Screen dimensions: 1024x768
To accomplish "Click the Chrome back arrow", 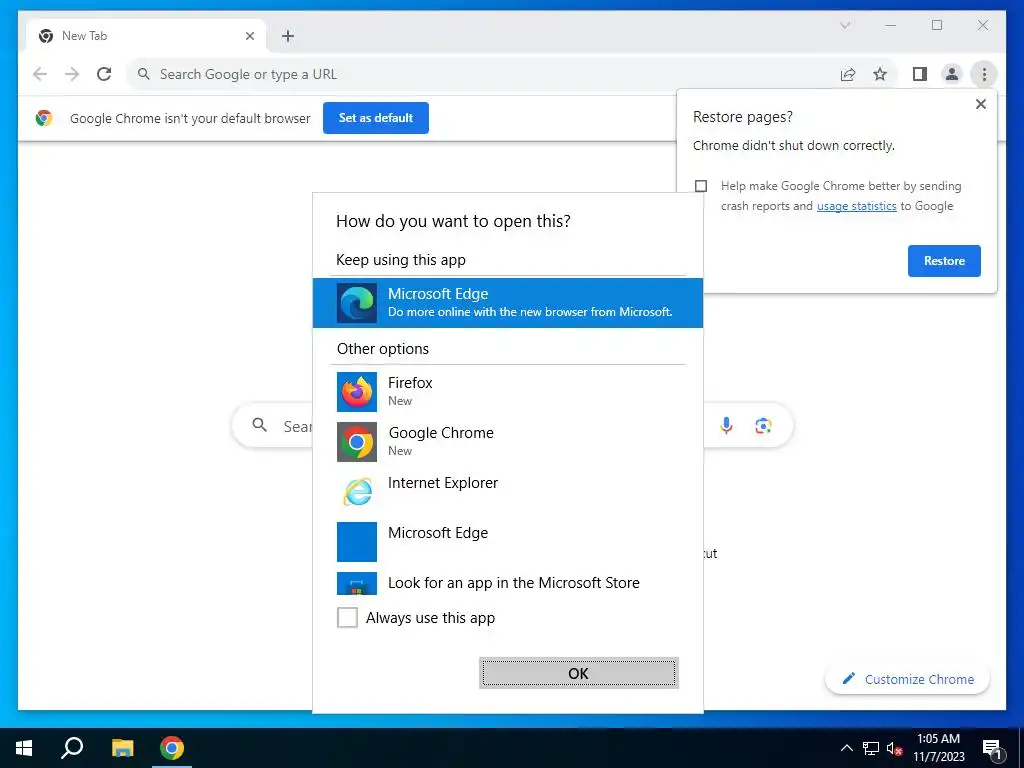I will point(40,74).
